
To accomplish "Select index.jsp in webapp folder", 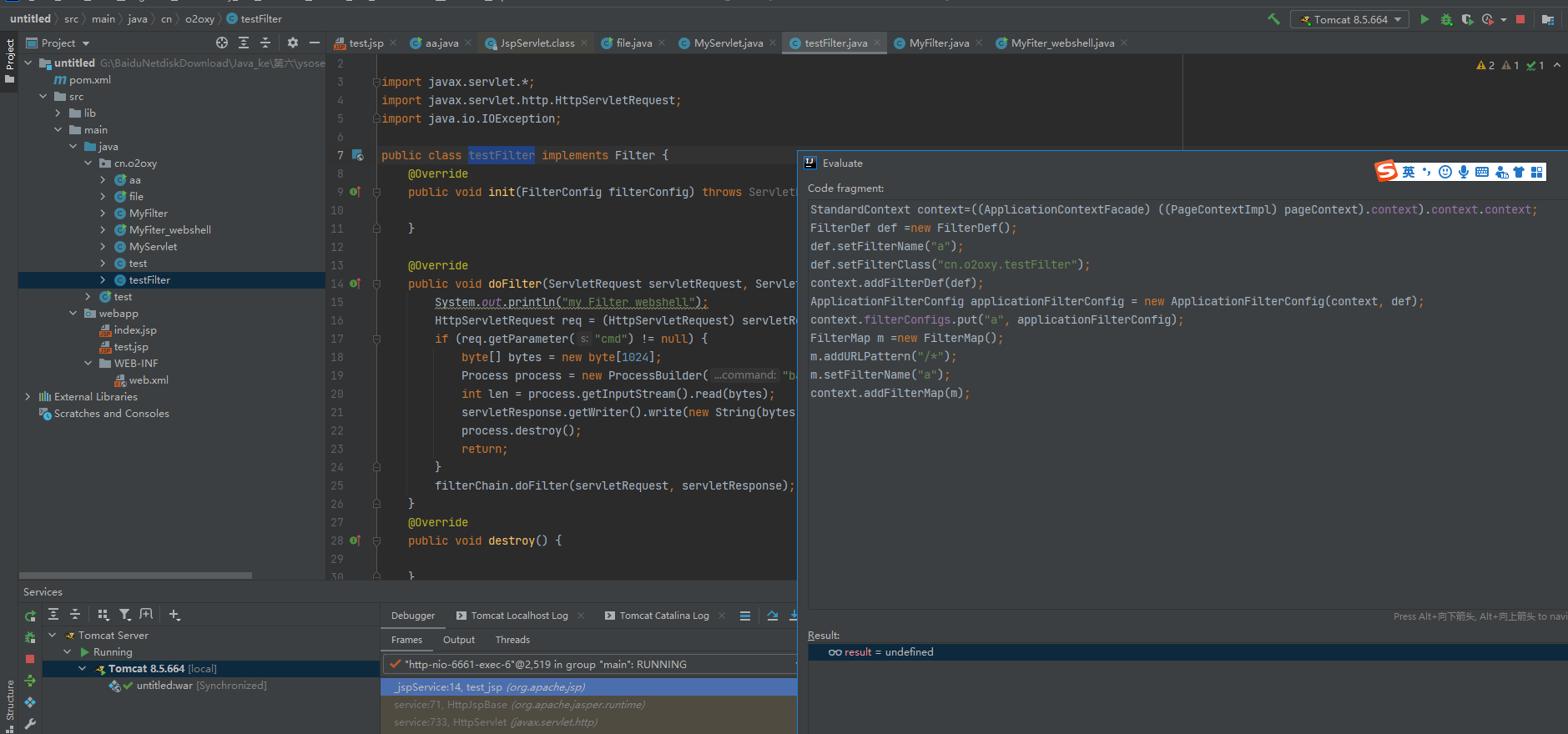I will (135, 330).
